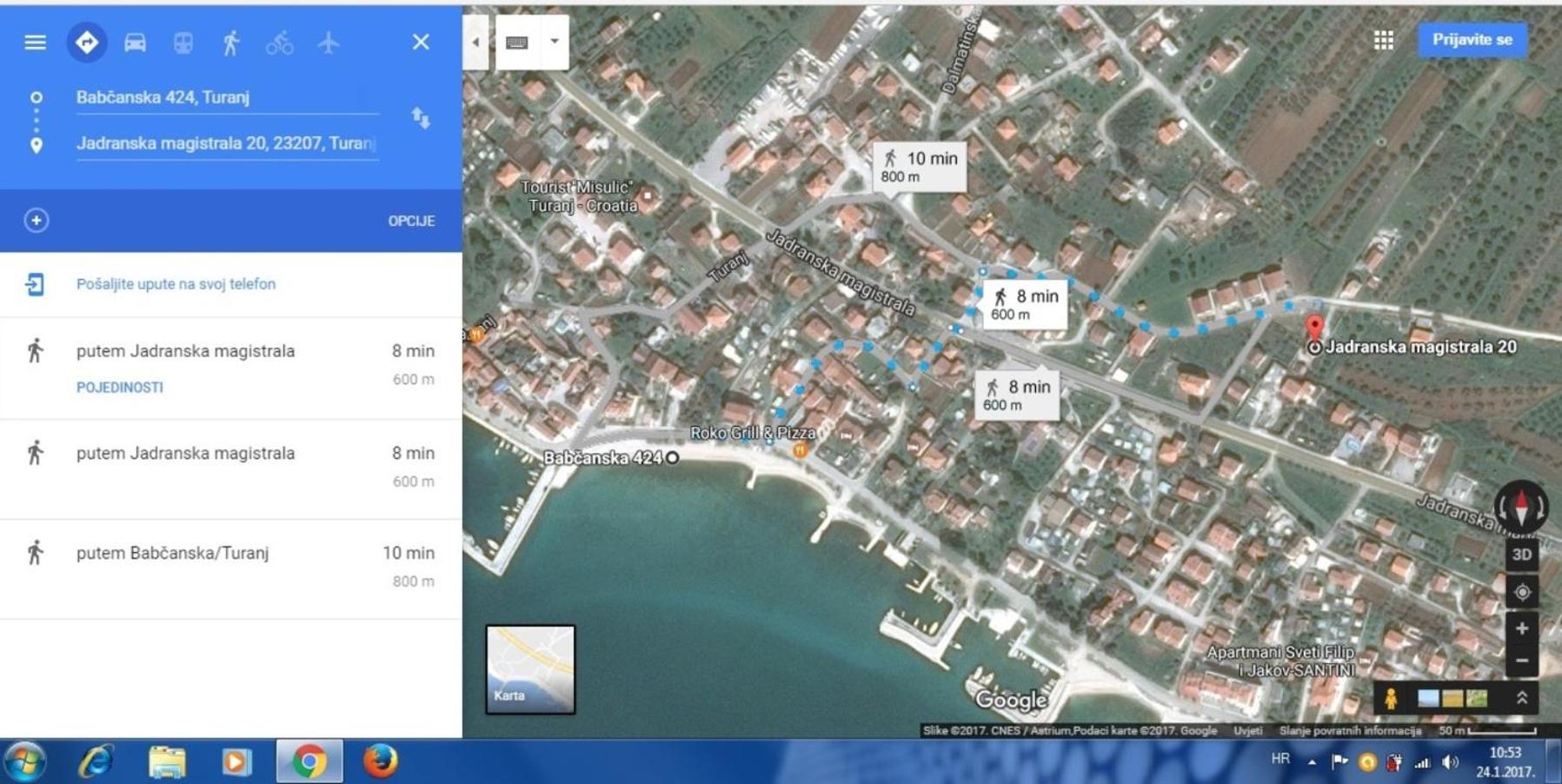1562x784 pixels.
Task: Edit the Babčanska 424 starting point field
Action: (227, 97)
